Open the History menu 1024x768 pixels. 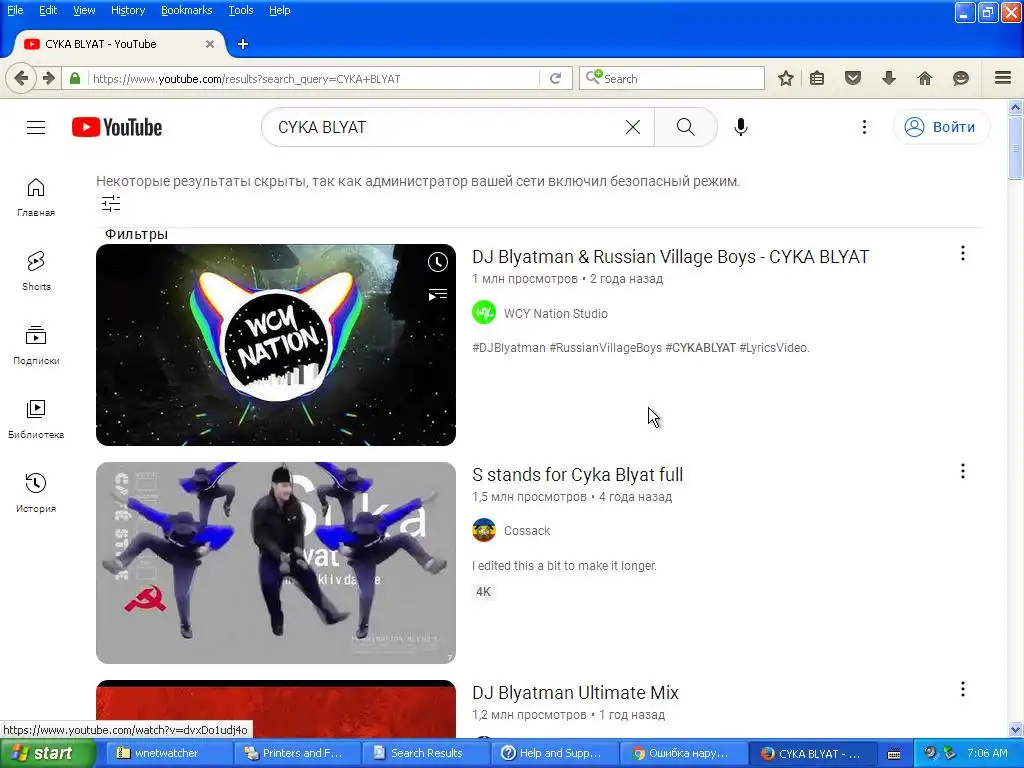(128, 10)
